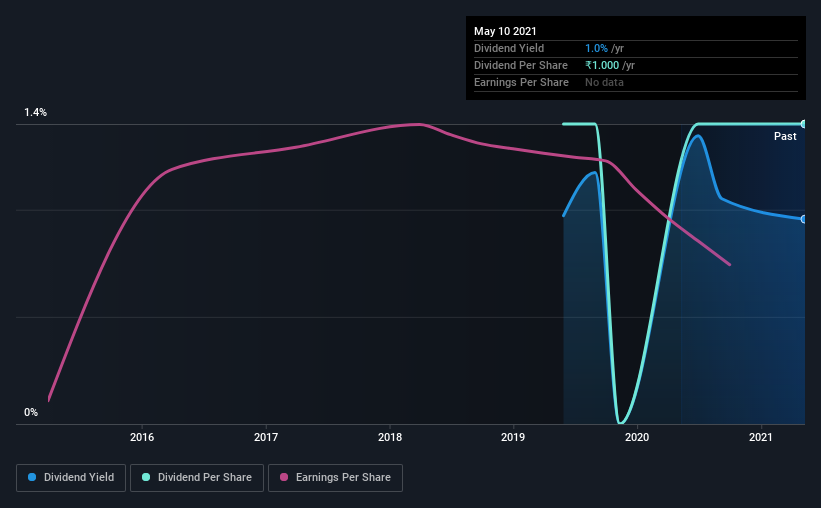Click the 0% y-axis label
Image resolution: width=821 pixels, height=508 pixels.
[31, 412]
